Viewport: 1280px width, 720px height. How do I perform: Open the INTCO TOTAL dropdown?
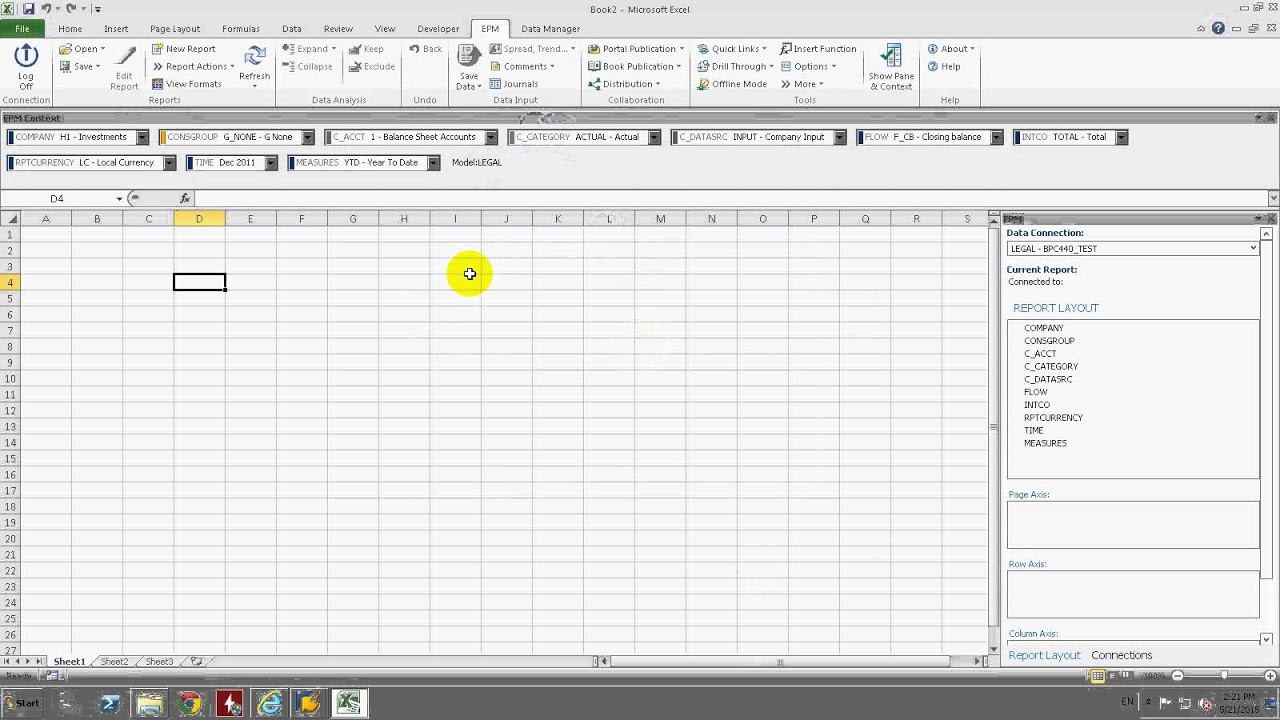tap(1121, 137)
